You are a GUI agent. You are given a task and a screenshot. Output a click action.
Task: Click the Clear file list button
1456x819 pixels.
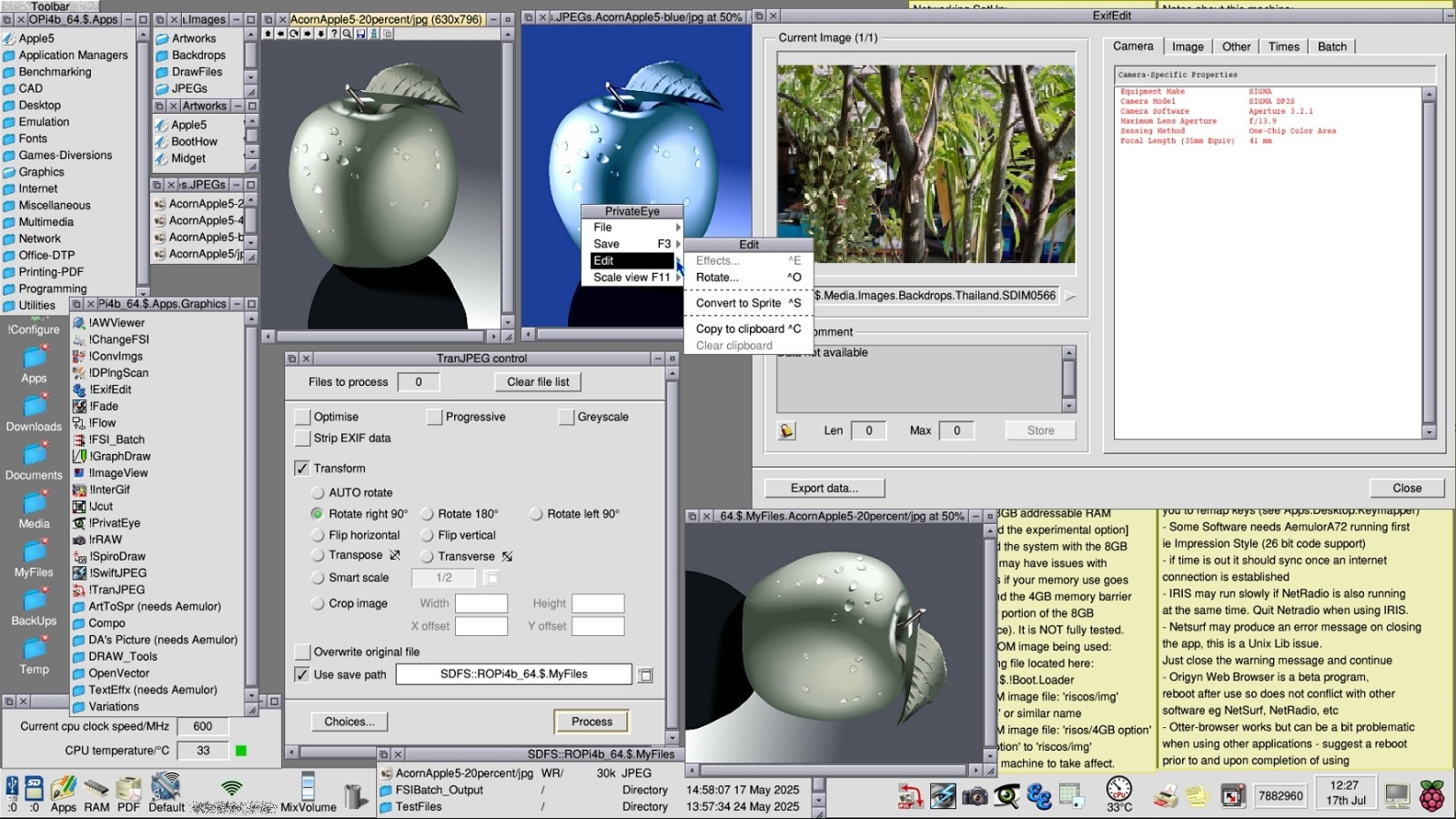point(539,382)
